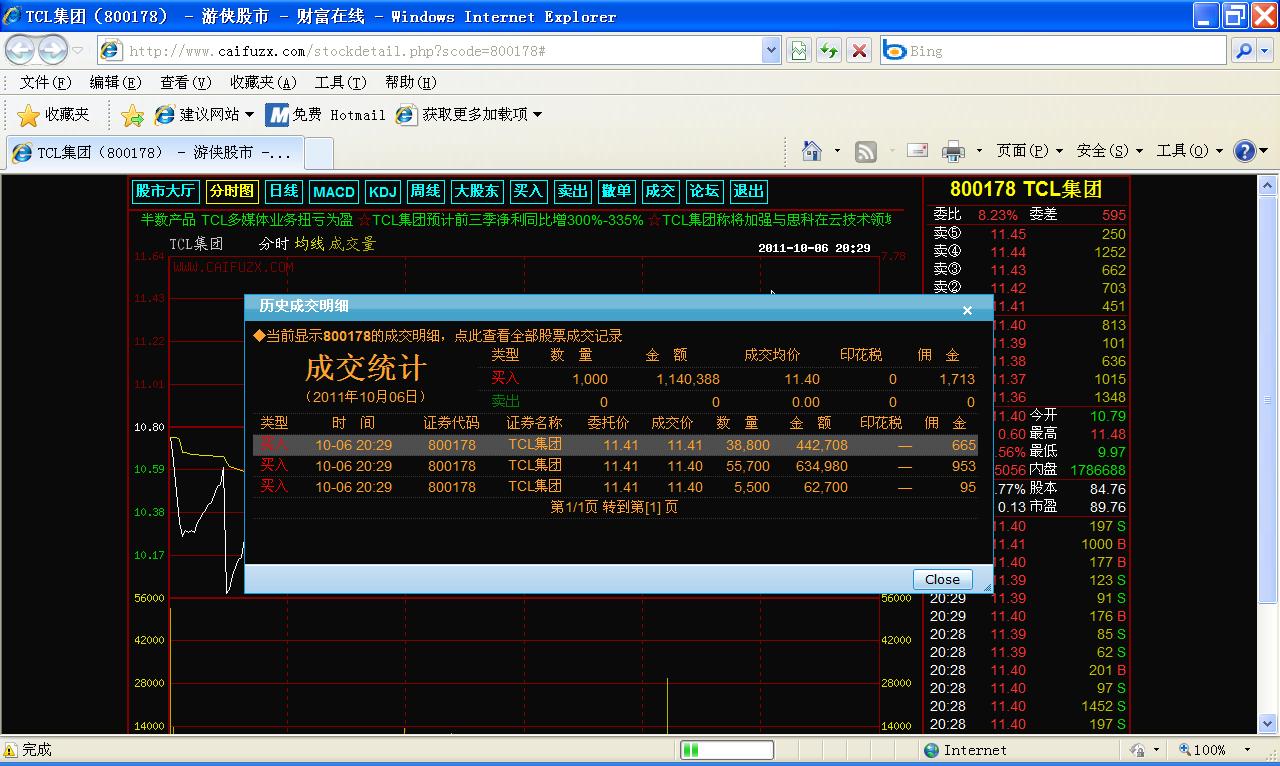1280x766 pixels.
Task: Refresh the page with the green arrows icon
Action: [x=828, y=51]
